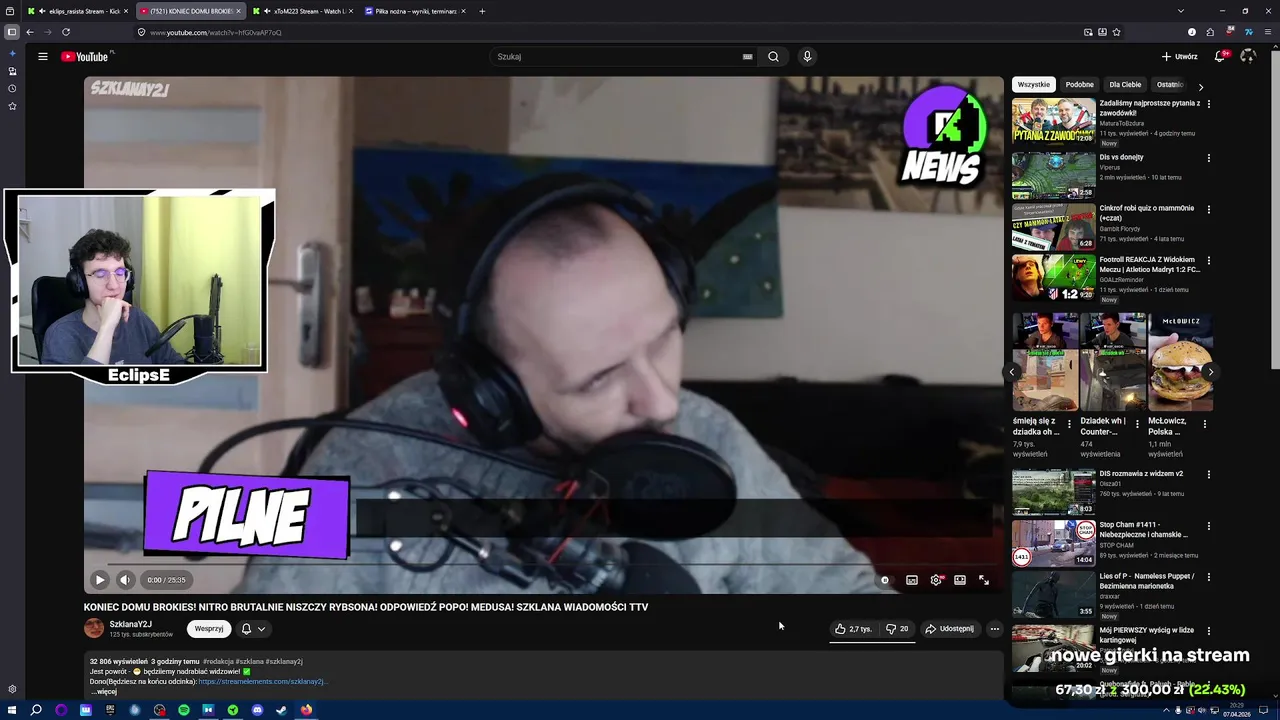Open the player settings gear
This screenshot has width=1280, height=720.
pyautogui.click(x=936, y=580)
